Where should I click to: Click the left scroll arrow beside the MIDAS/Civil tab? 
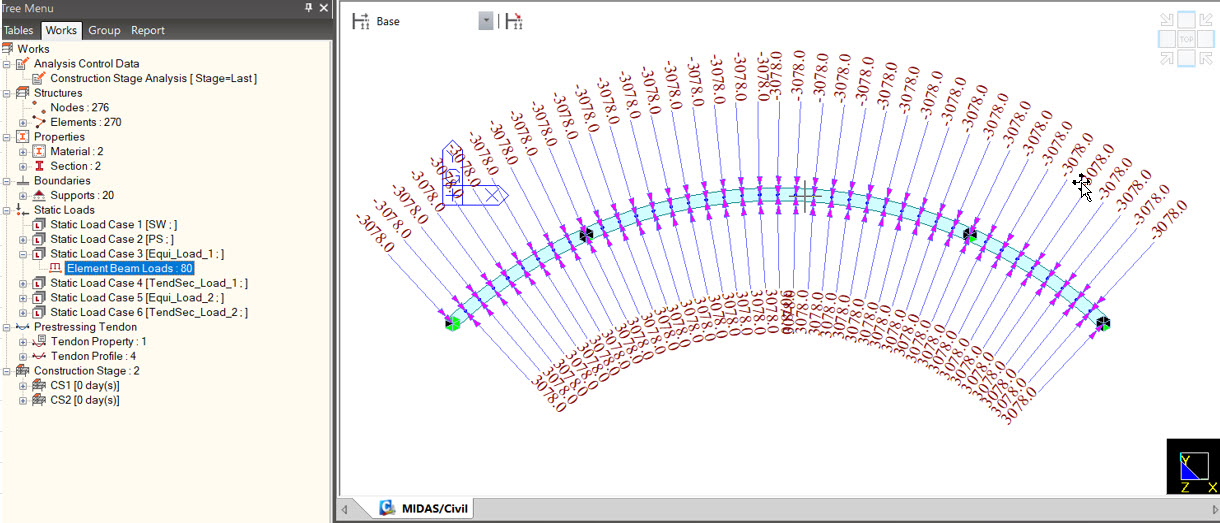tap(345, 509)
